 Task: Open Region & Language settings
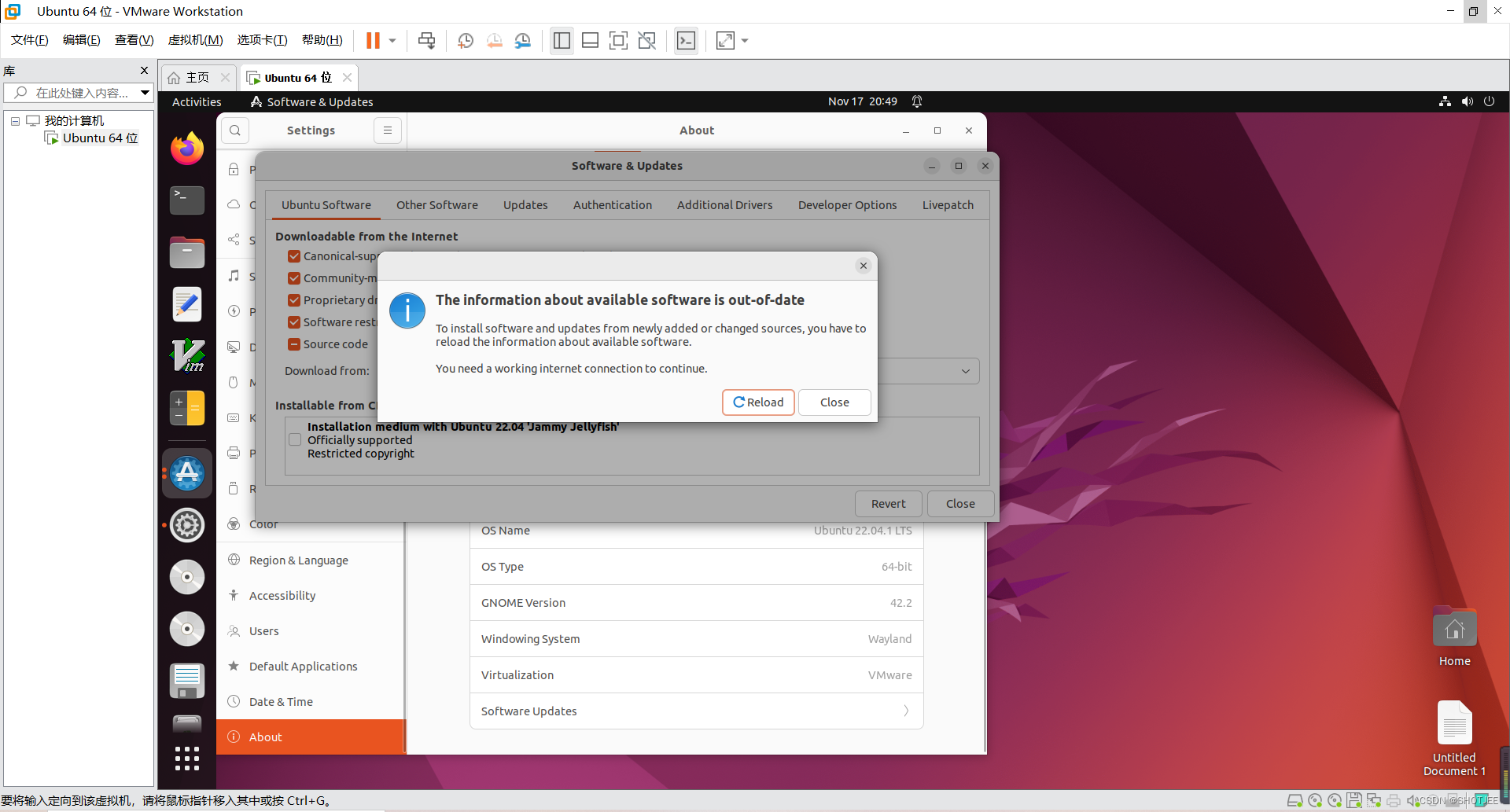click(x=311, y=560)
